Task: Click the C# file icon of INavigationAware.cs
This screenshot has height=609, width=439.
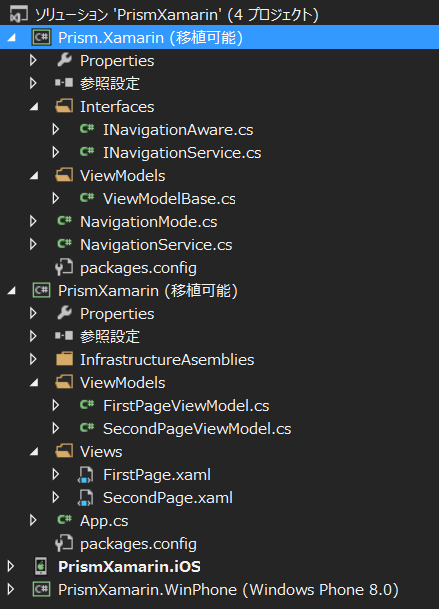Action: coord(87,129)
